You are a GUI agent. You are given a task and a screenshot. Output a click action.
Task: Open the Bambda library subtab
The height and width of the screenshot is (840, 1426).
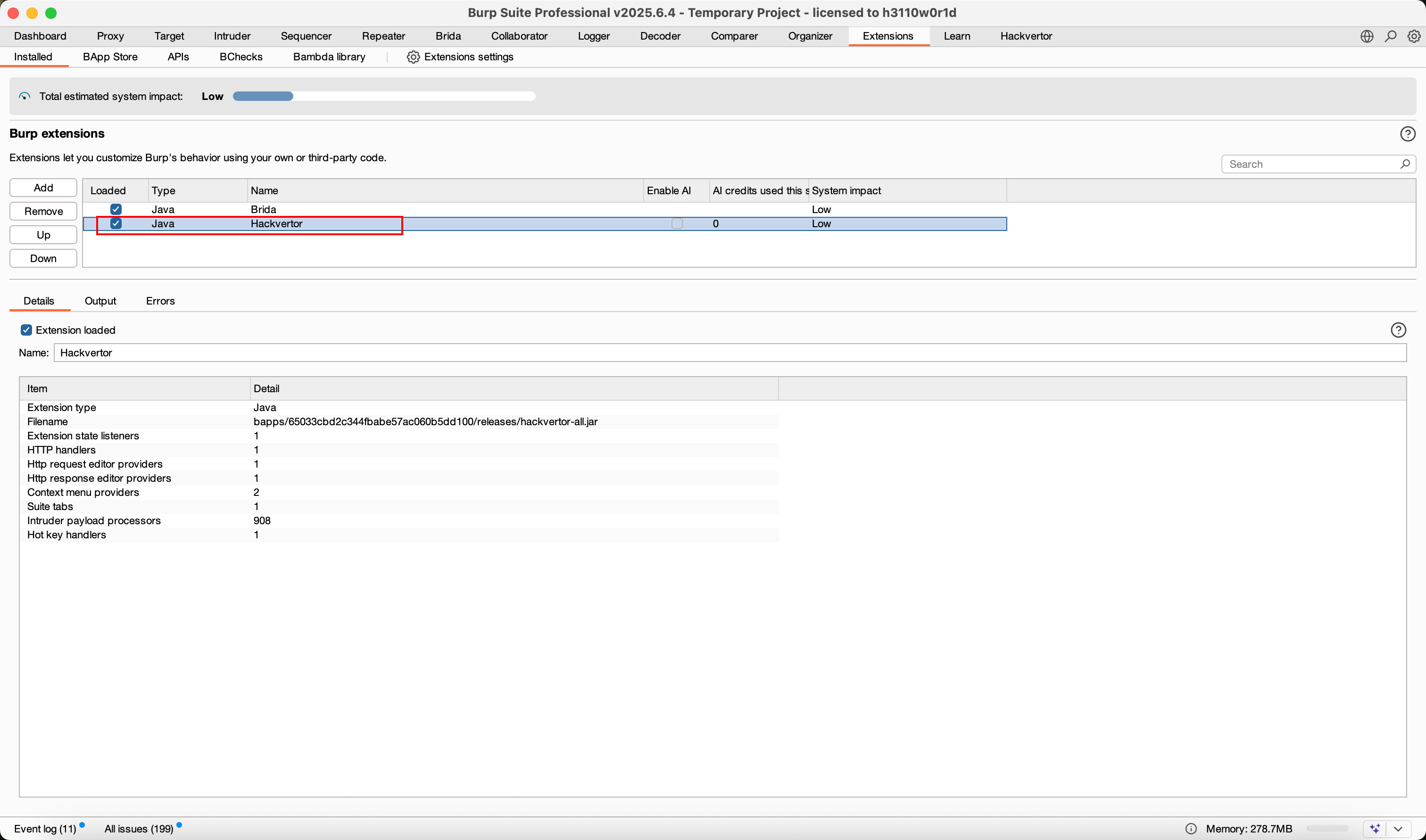(329, 57)
